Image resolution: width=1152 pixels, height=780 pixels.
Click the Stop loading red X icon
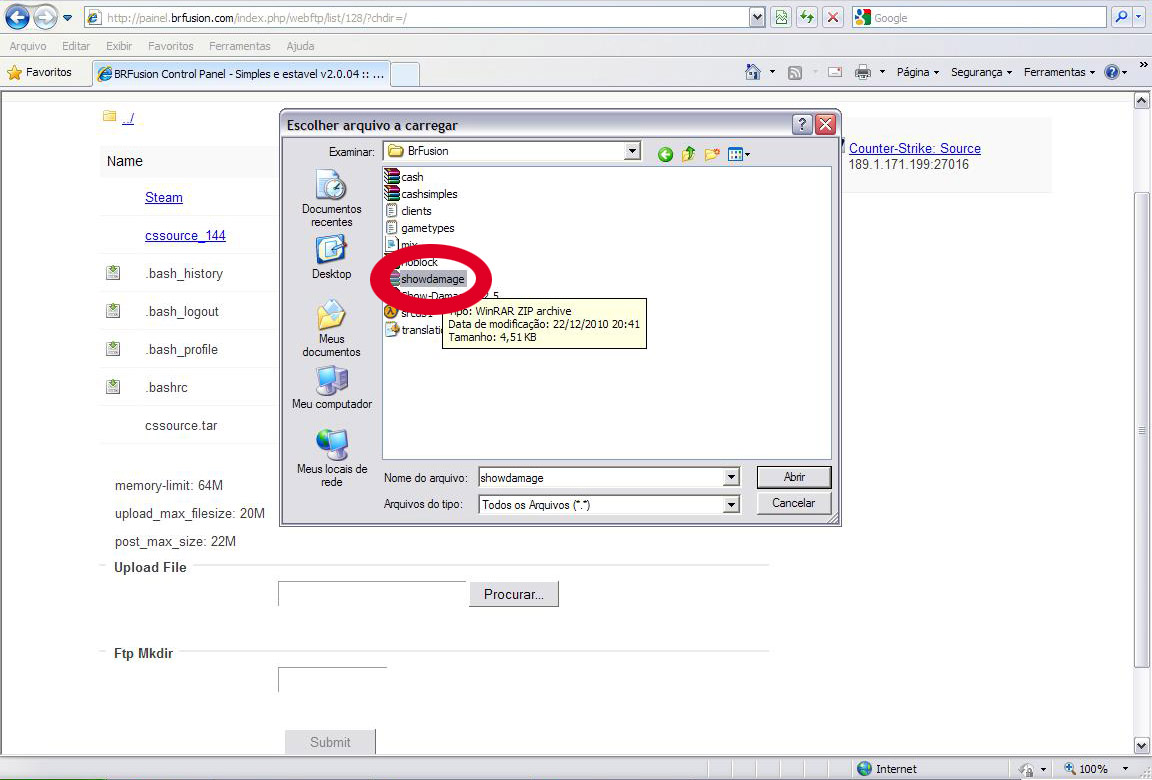click(832, 17)
